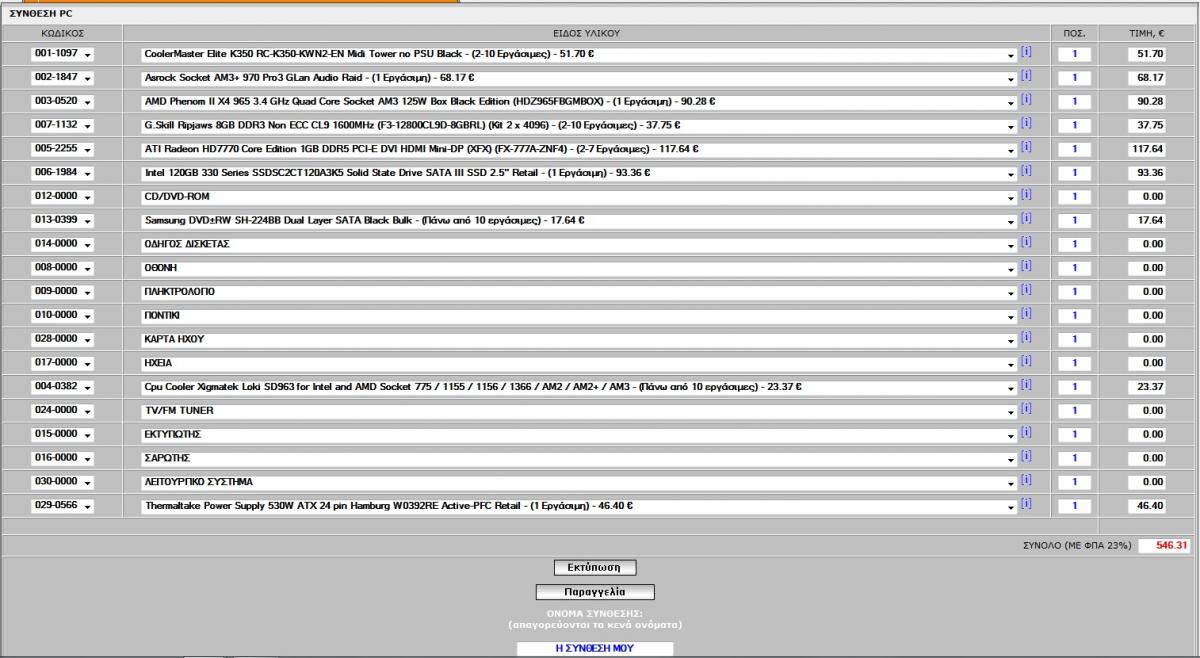This screenshot has width=1200, height=658.
Task: Click price field showing 93.36
Action: (1146, 173)
